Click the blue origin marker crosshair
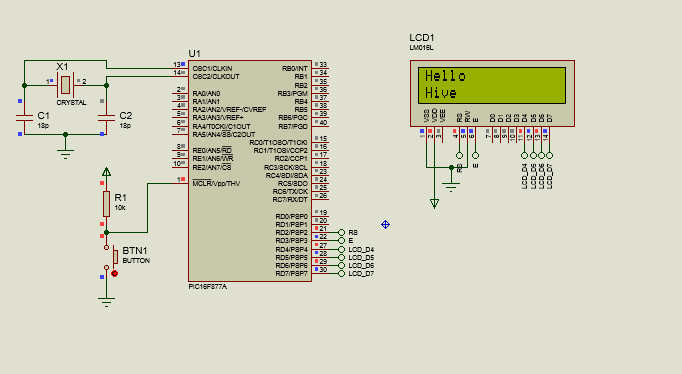 pos(385,224)
